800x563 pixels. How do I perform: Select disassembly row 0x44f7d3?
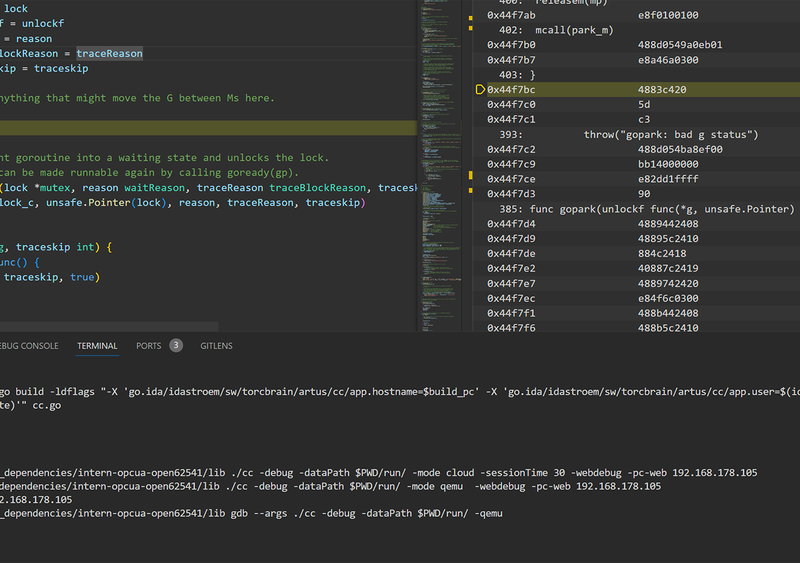point(636,193)
